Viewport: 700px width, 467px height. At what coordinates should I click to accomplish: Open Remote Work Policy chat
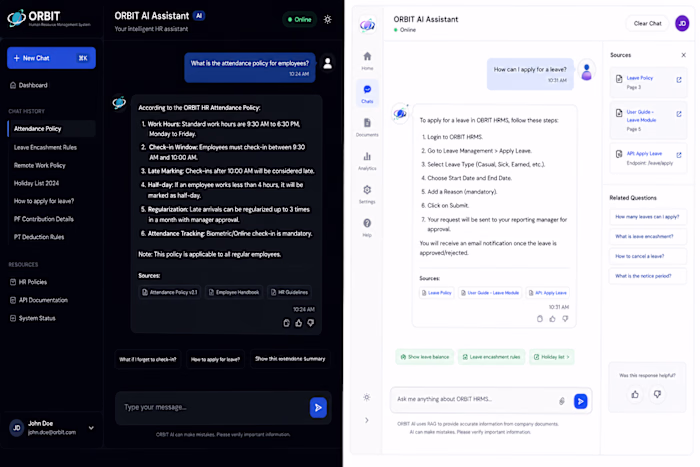39,165
